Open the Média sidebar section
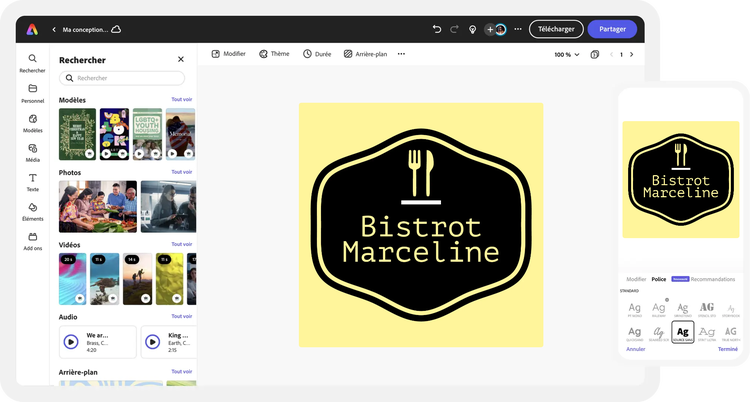This screenshot has width=750, height=402. [33, 153]
